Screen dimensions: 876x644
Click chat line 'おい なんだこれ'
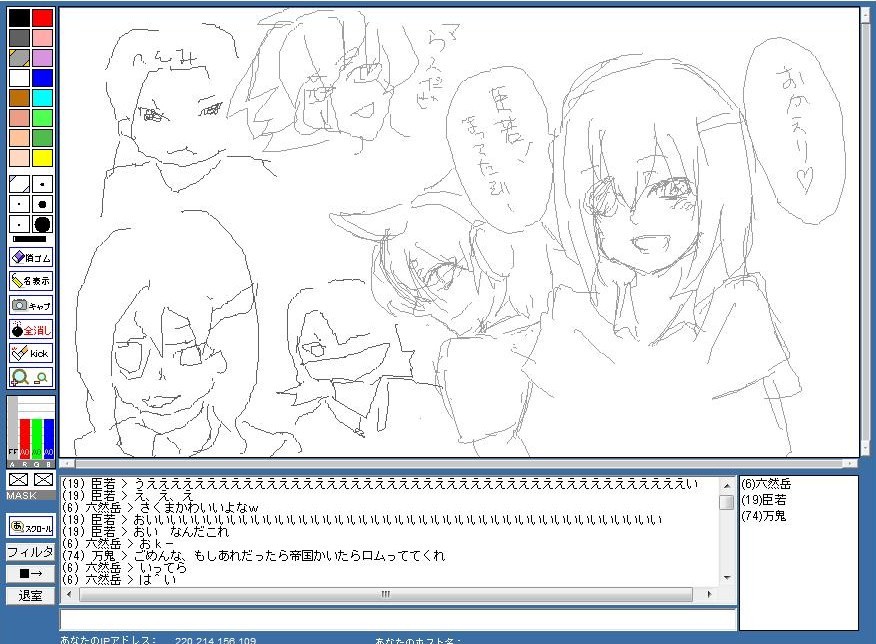pyautogui.click(x=181, y=532)
